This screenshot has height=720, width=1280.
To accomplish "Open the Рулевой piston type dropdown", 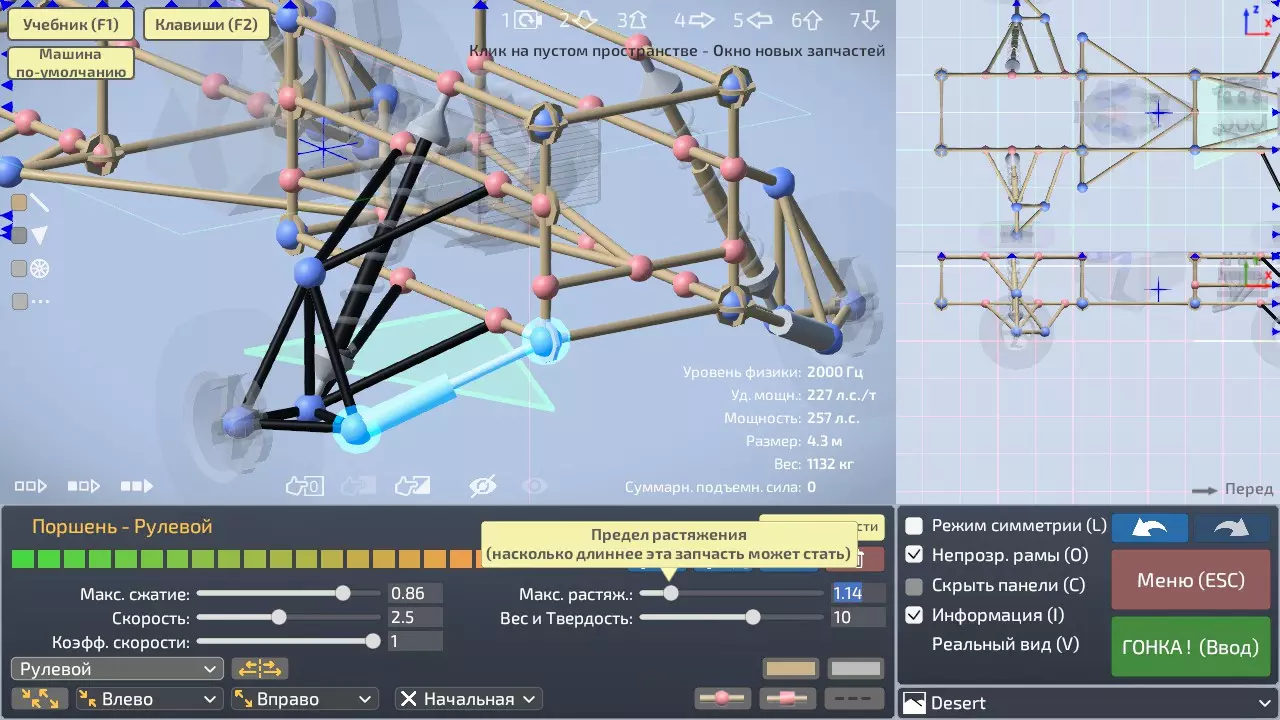I will 118,669.
